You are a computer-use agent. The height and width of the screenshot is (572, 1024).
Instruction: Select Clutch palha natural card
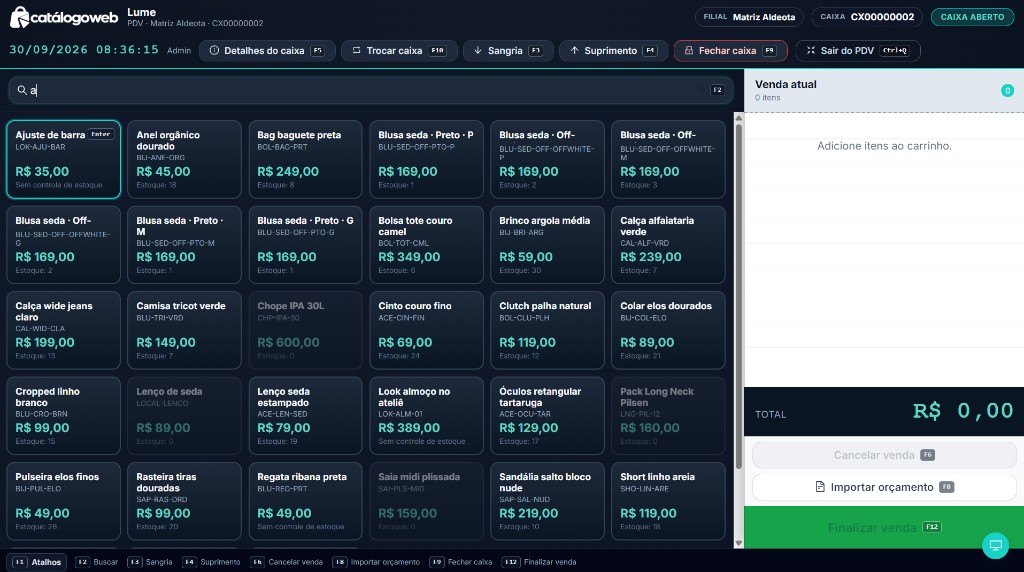pos(547,330)
